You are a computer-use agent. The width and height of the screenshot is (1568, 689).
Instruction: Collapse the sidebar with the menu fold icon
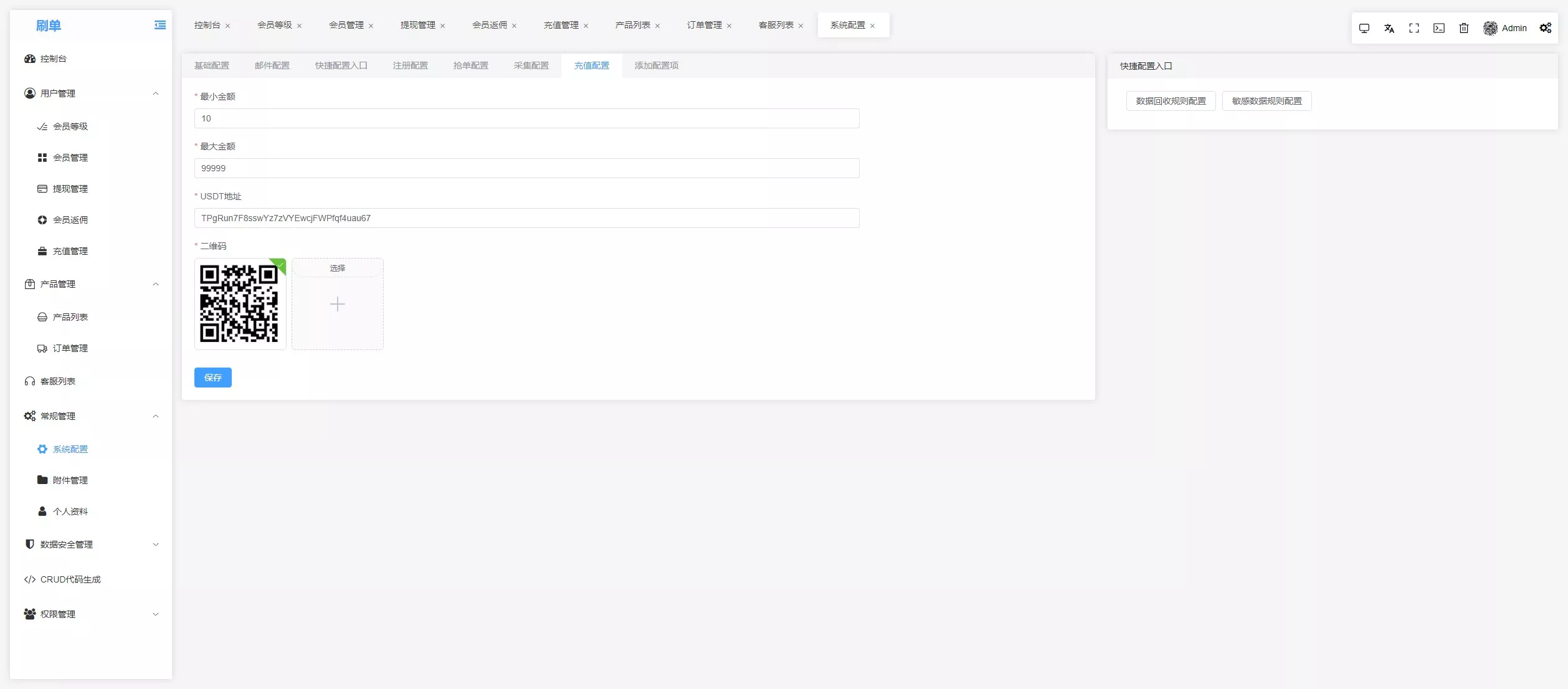160,25
